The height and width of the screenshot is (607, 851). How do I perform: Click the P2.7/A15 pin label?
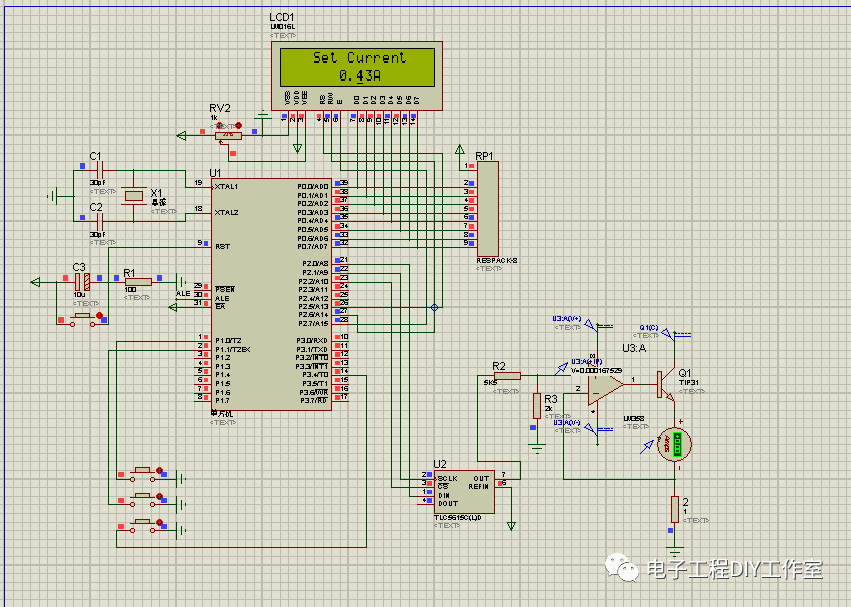point(313,324)
